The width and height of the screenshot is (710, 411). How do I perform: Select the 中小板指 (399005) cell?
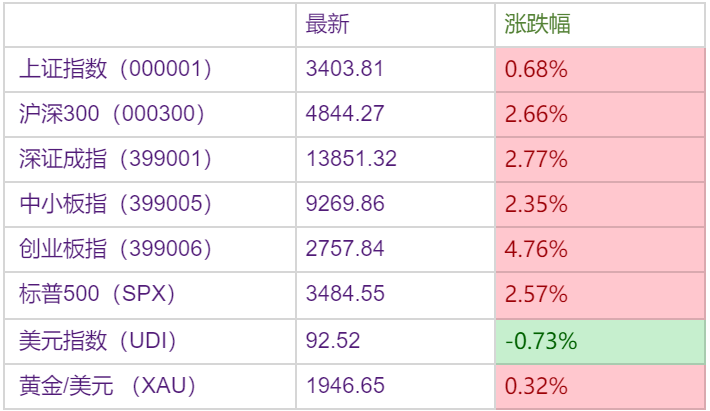point(116,204)
